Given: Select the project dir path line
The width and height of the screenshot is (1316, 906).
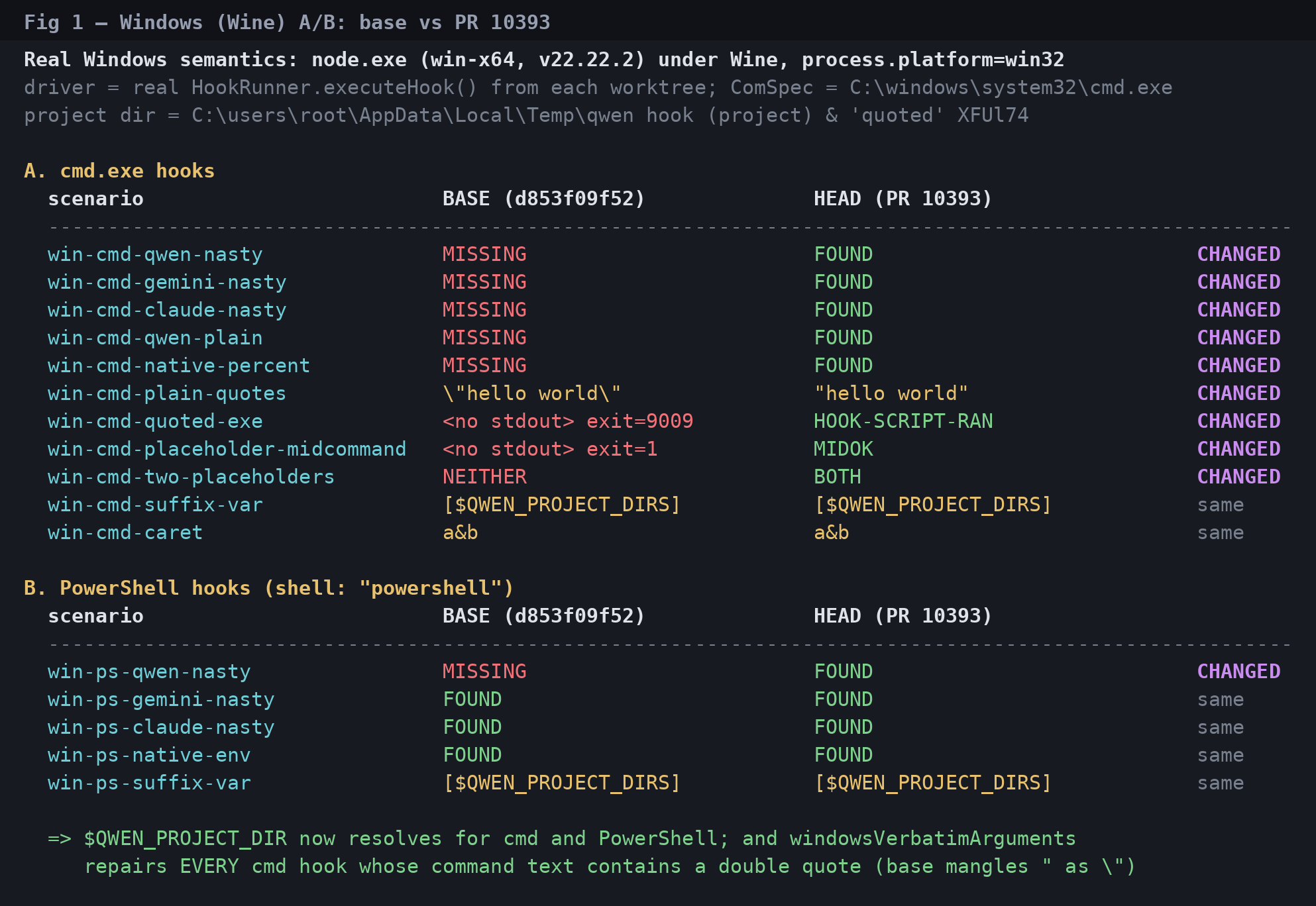Looking at the screenshot, I should [x=526, y=115].
